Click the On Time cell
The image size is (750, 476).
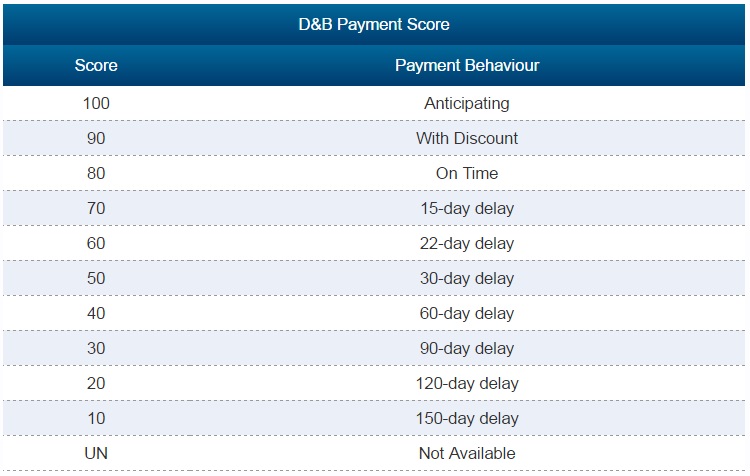[x=467, y=173]
